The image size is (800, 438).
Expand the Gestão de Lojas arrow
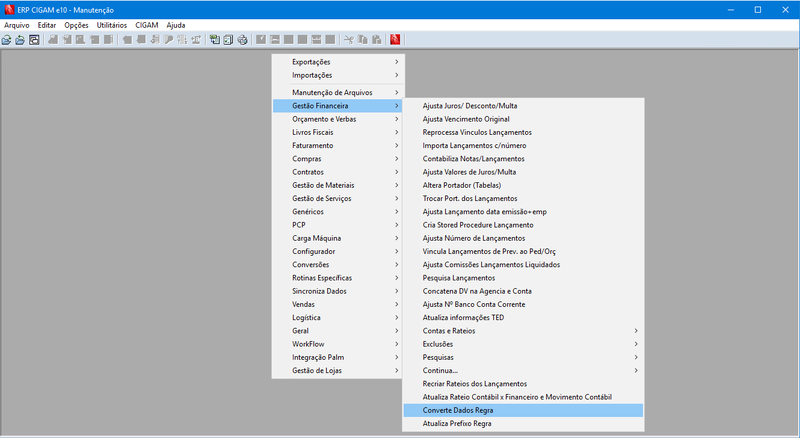(x=396, y=371)
